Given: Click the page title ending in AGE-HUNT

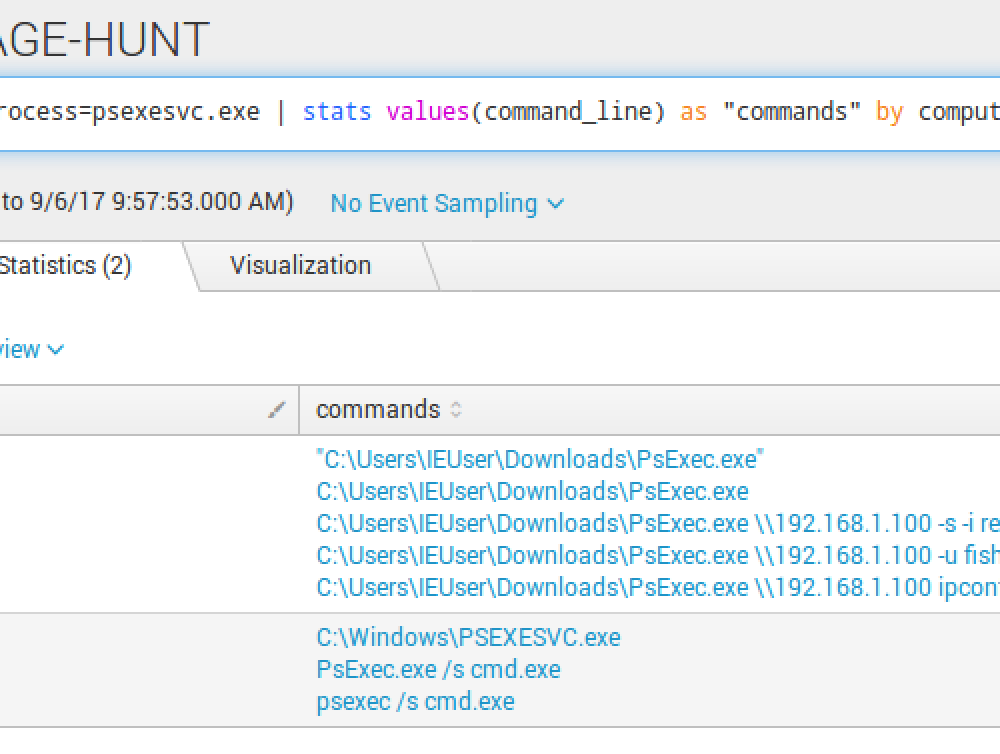Looking at the screenshot, I should click(x=104, y=40).
